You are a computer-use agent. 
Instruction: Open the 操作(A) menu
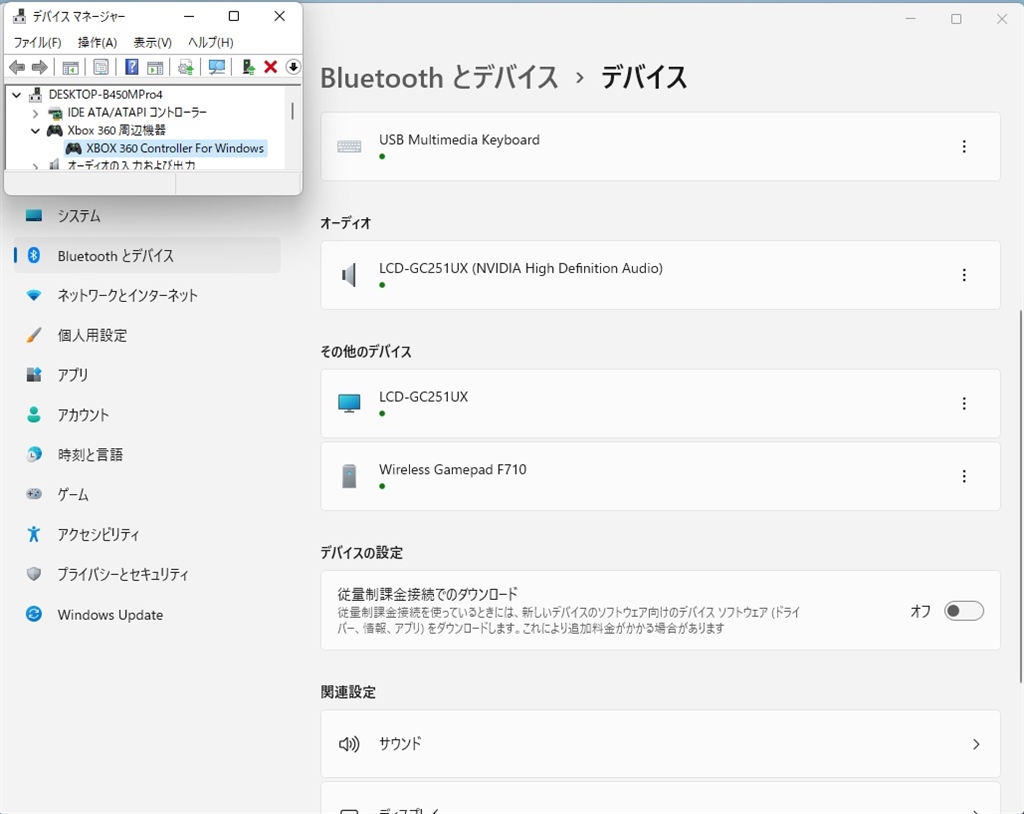97,42
